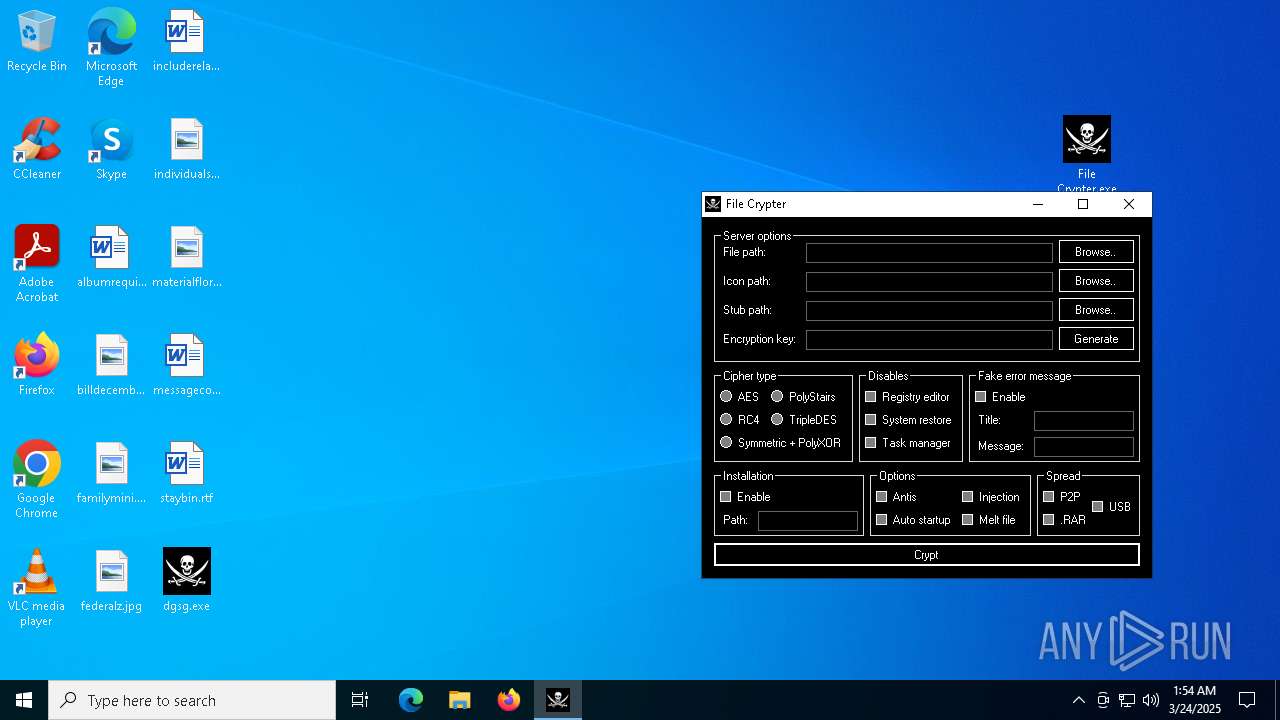Screen dimensions: 1280x720
Task: Open the Skype desktop shortcut
Action: coord(111,149)
